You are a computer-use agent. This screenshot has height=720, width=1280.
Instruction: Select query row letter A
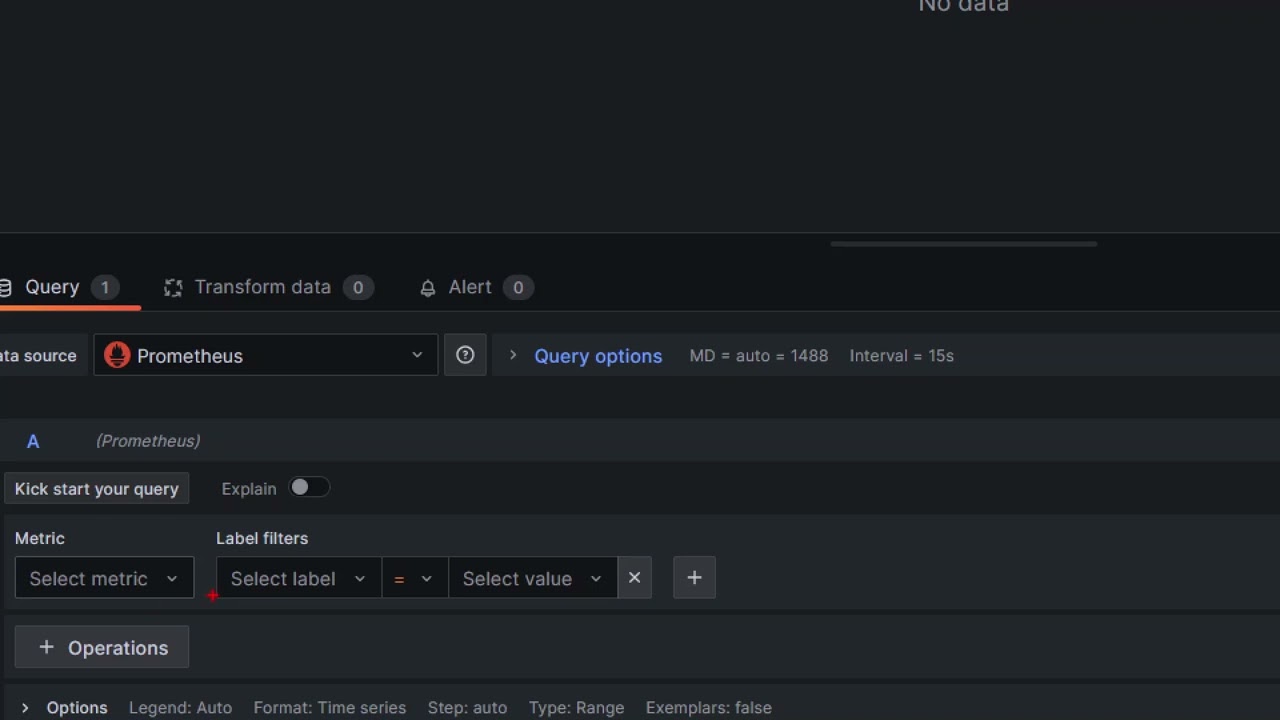coord(33,441)
